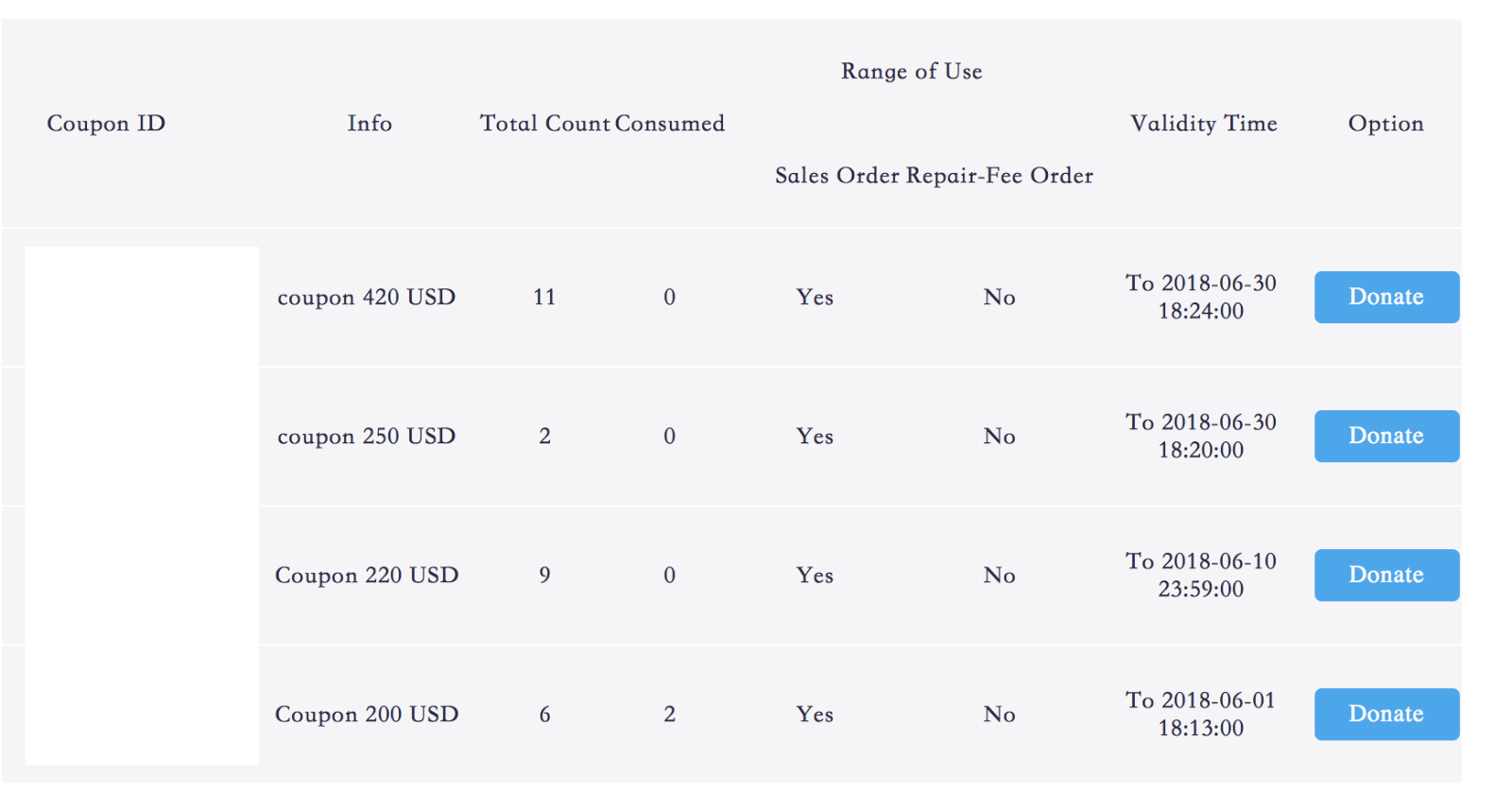
Task: Click the Donate button for Coupon 200 USD
Action: pos(1385,715)
